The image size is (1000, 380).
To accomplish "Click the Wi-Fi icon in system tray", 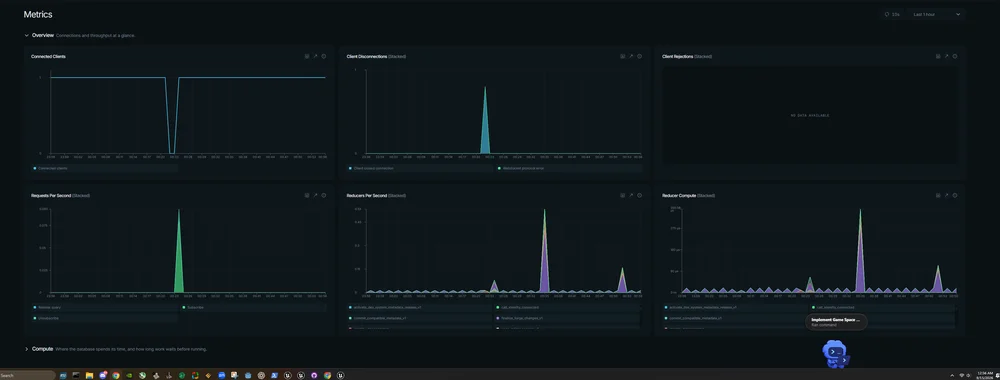I will [961, 376].
